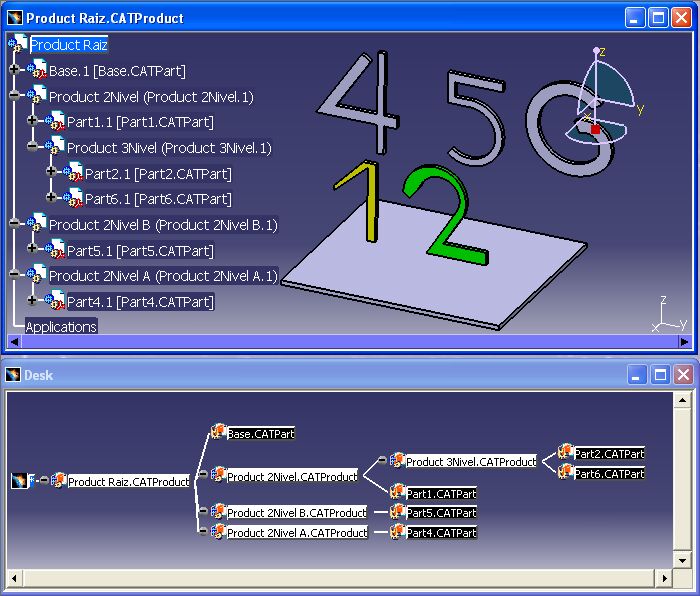Click the Product Raiz root icon in tree
Screen dimensions: 700x596
click(x=18, y=45)
